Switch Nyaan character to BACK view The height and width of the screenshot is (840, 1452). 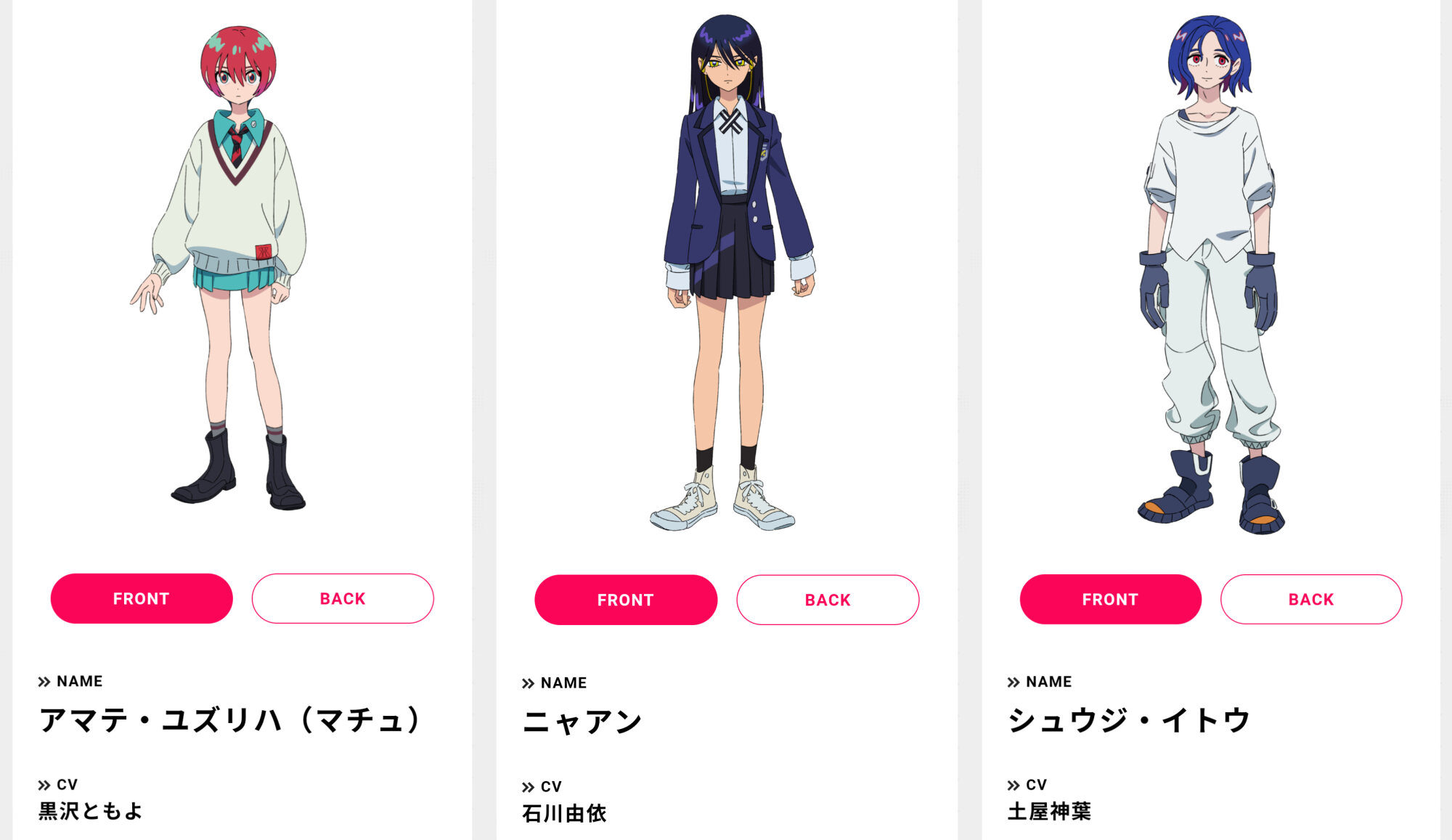point(828,600)
